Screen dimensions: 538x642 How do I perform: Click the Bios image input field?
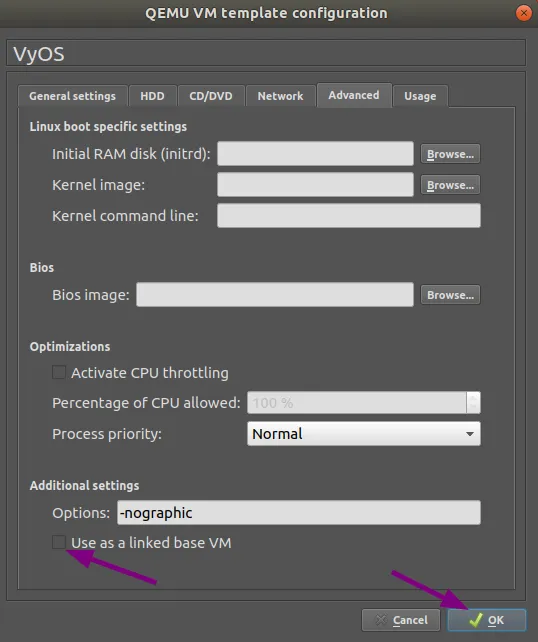[x=275, y=294]
